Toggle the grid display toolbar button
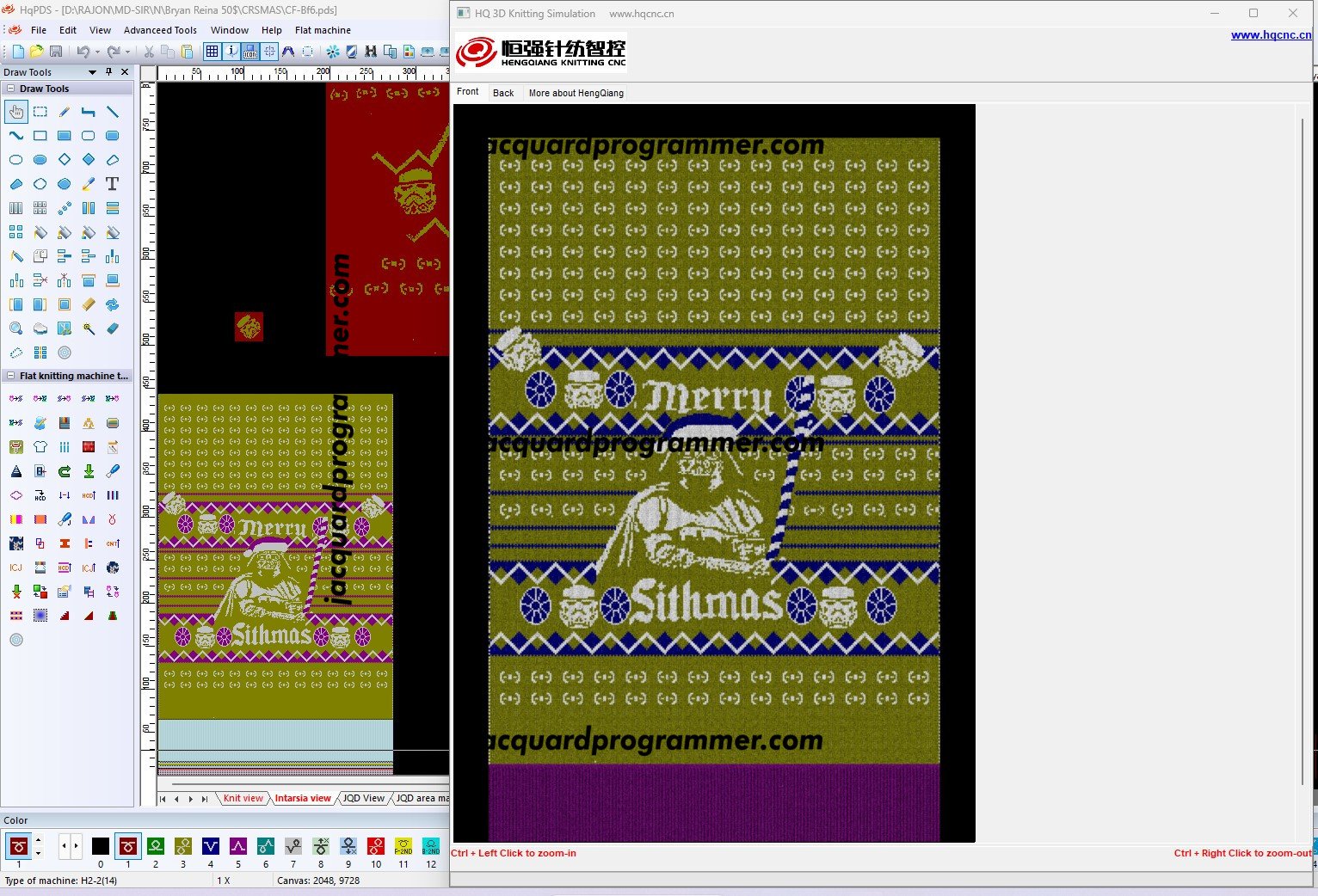 212,52
